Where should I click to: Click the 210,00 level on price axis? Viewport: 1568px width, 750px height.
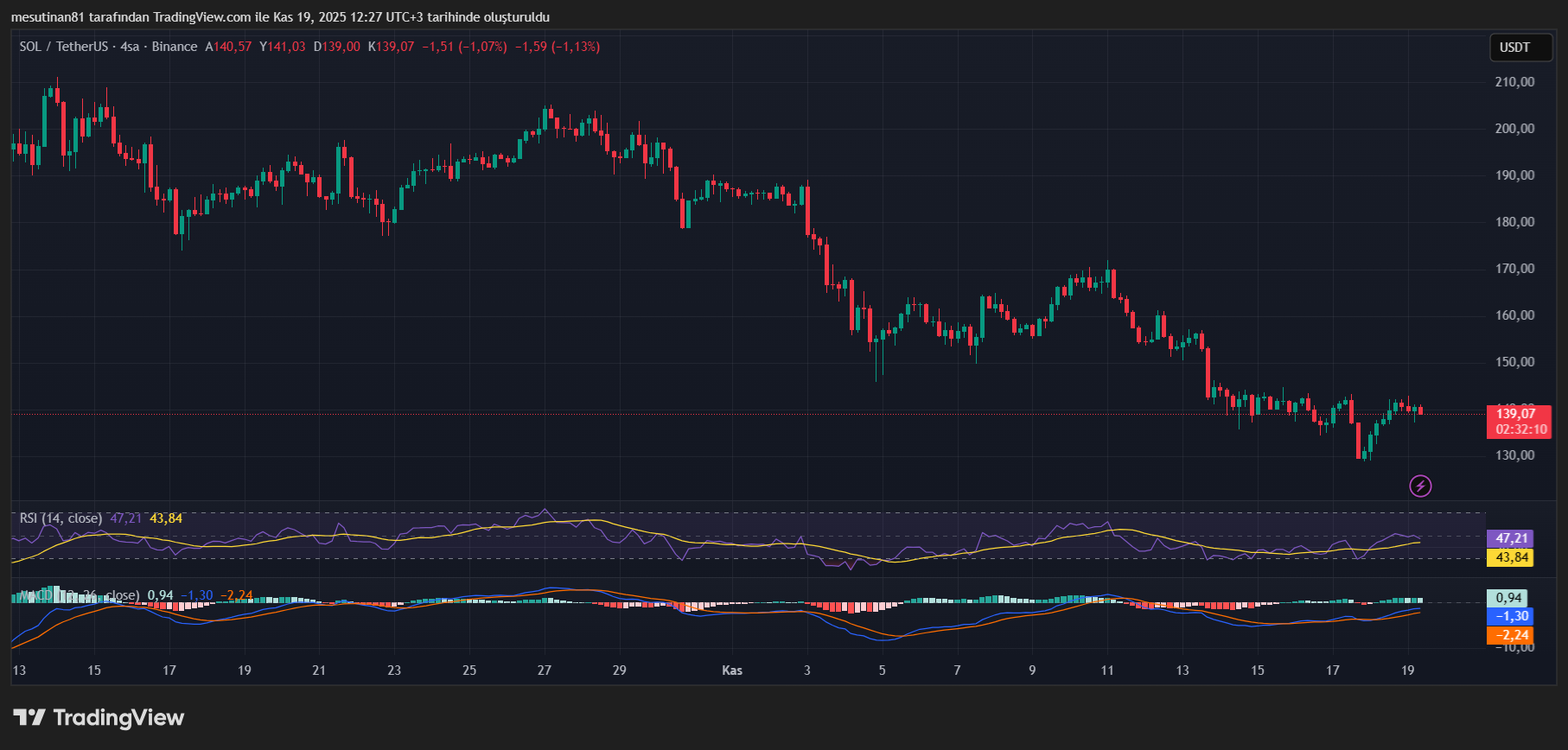[x=1514, y=82]
